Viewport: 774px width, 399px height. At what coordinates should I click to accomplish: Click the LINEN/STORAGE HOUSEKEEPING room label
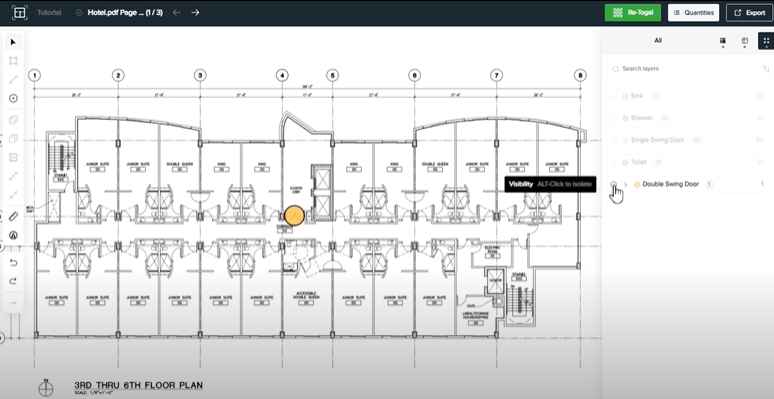click(x=475, y=315)
